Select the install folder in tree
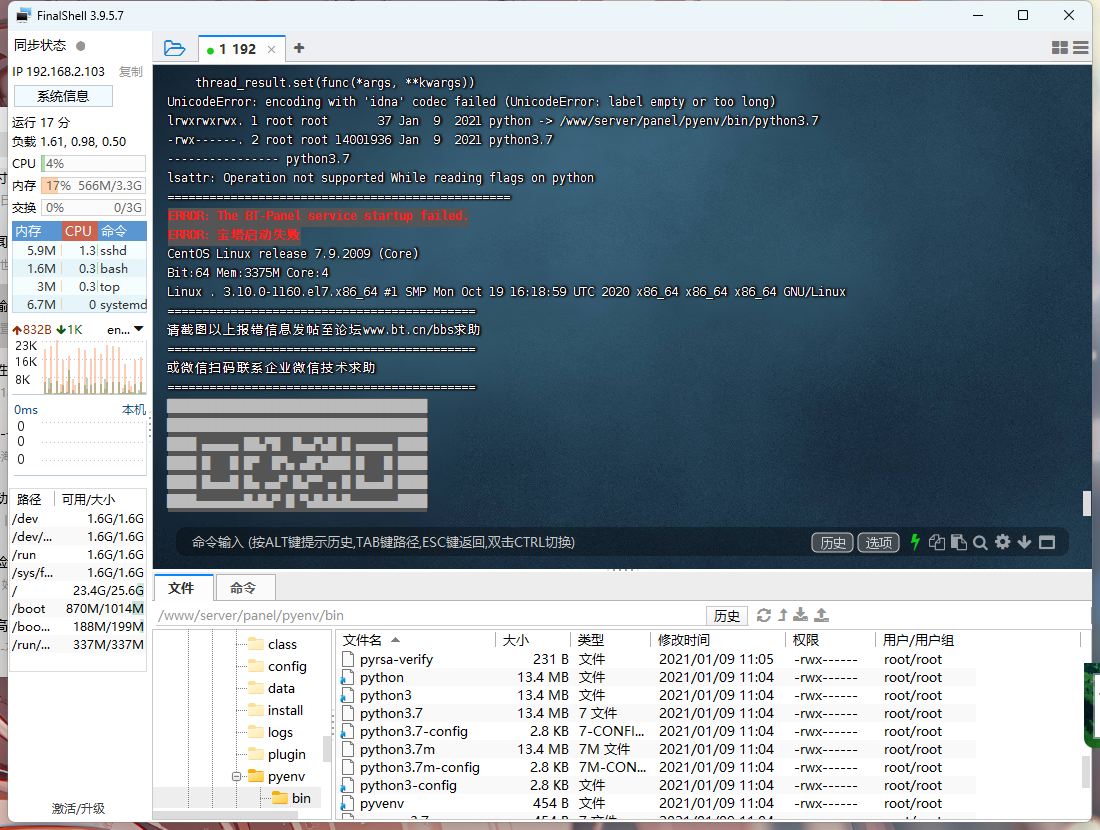Viewport: 1100px width, 830px height. (285, 710)
